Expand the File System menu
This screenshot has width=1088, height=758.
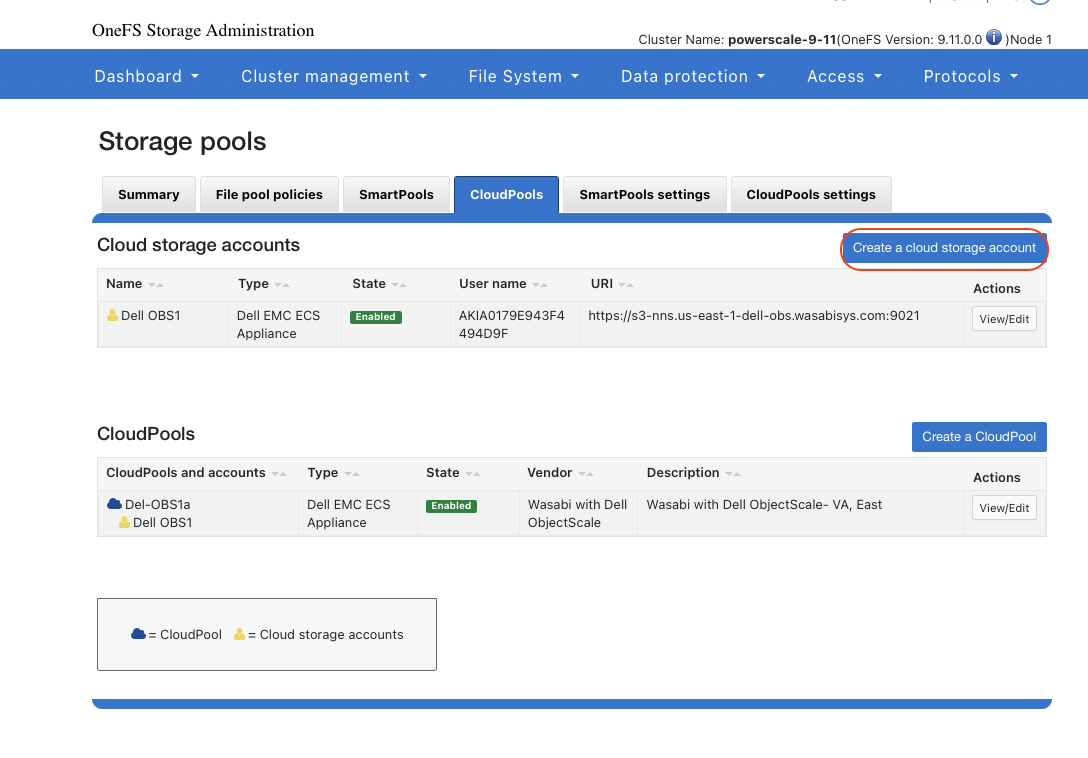click(x=524, y=76)
